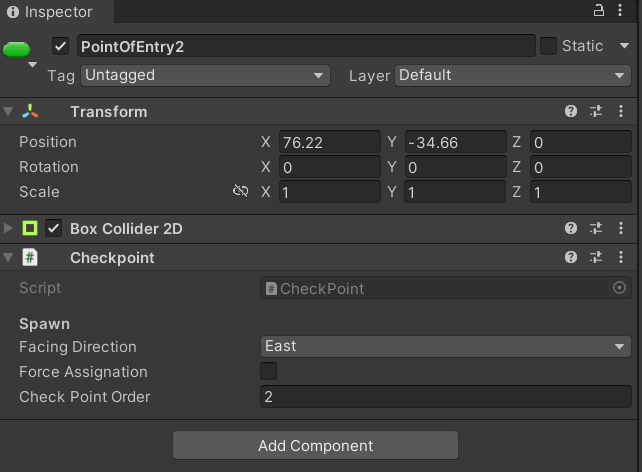Viewport: 642px width, 472px height.
Task: Open Transform presets
Action: (x=596, y=111)
